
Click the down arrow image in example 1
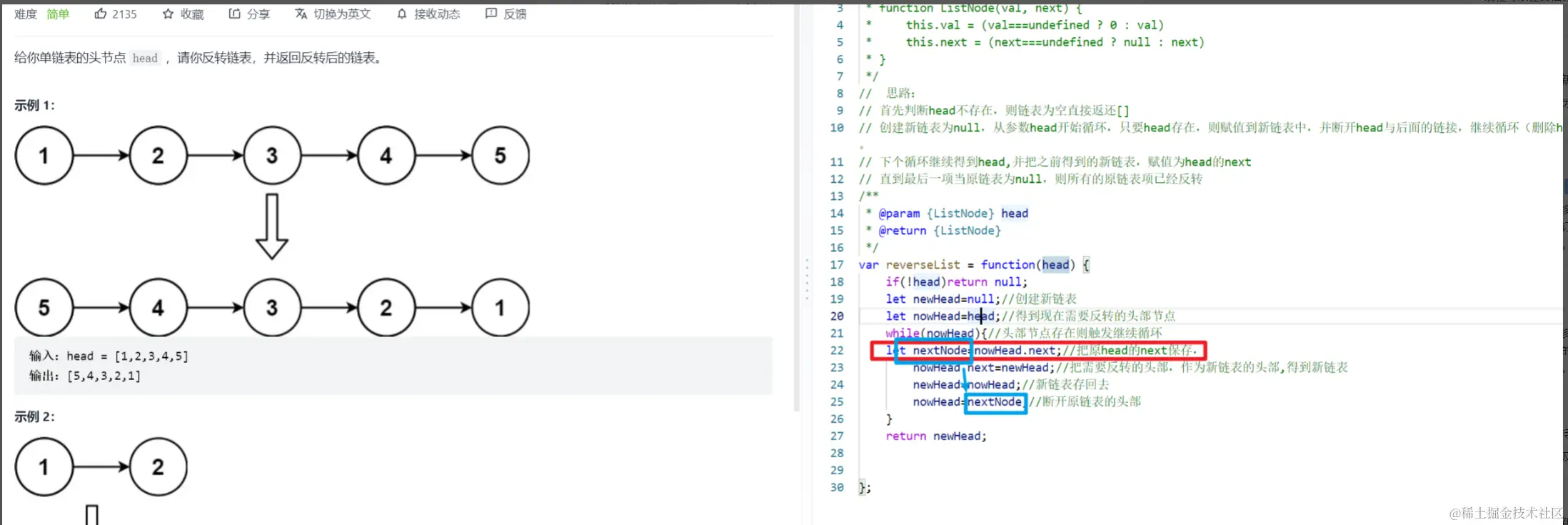click(271, 226)
